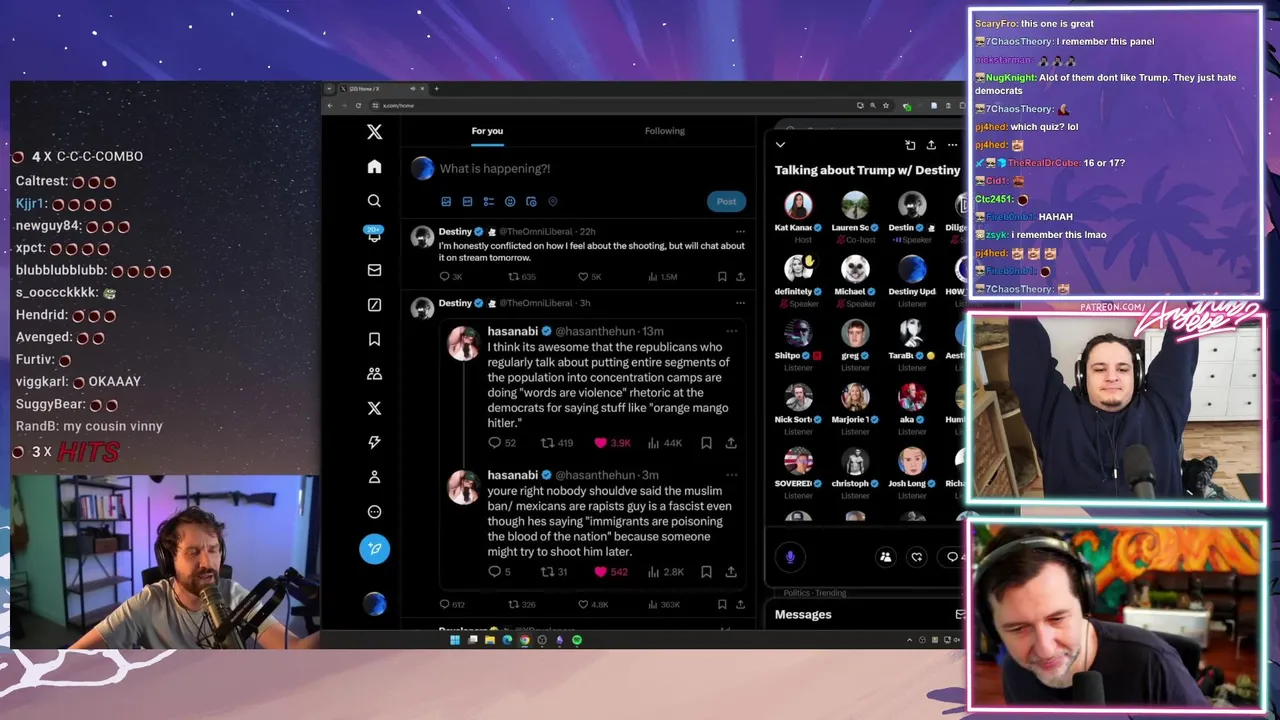The image size is (1280, 720).
Task: Add media image to the new post
Action: (x=446, y=201)
